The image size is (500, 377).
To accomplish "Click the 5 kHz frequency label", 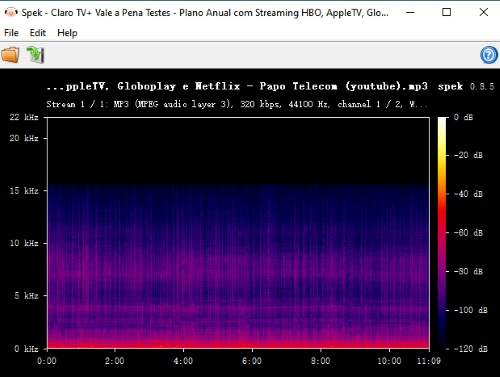I will tap(26, 296).
